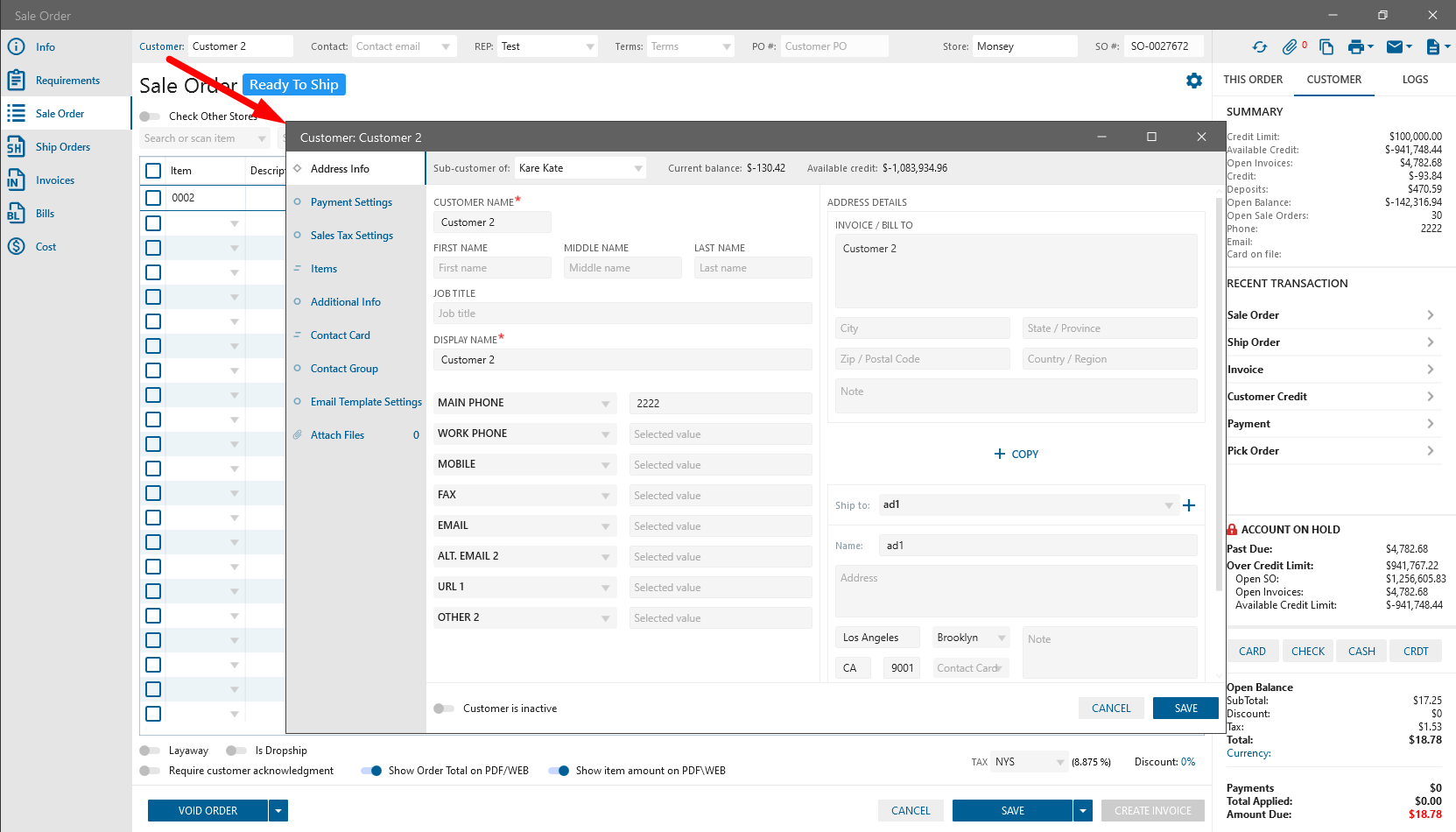Expand print options arrow beside printer
This screenshot has width=1456, height=832.
1370,46
